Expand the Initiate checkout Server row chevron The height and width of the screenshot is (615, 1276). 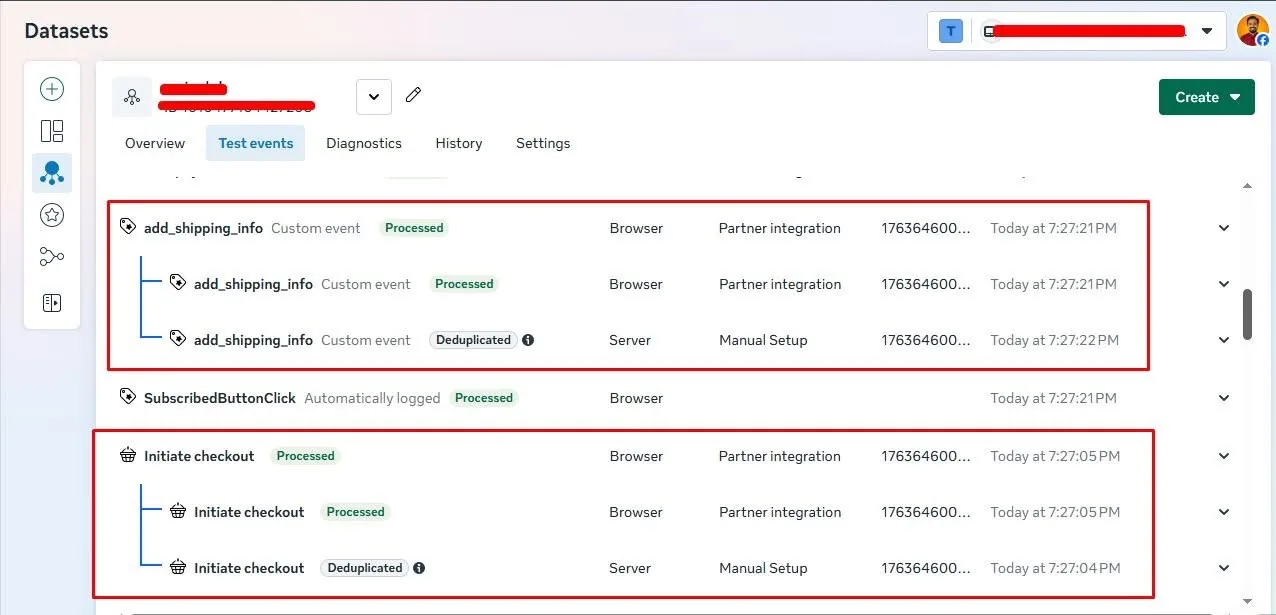tap(1224, 568)
